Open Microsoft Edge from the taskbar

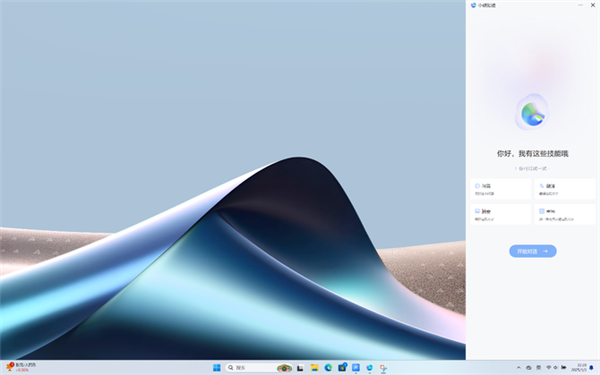[x=328, y=368]
